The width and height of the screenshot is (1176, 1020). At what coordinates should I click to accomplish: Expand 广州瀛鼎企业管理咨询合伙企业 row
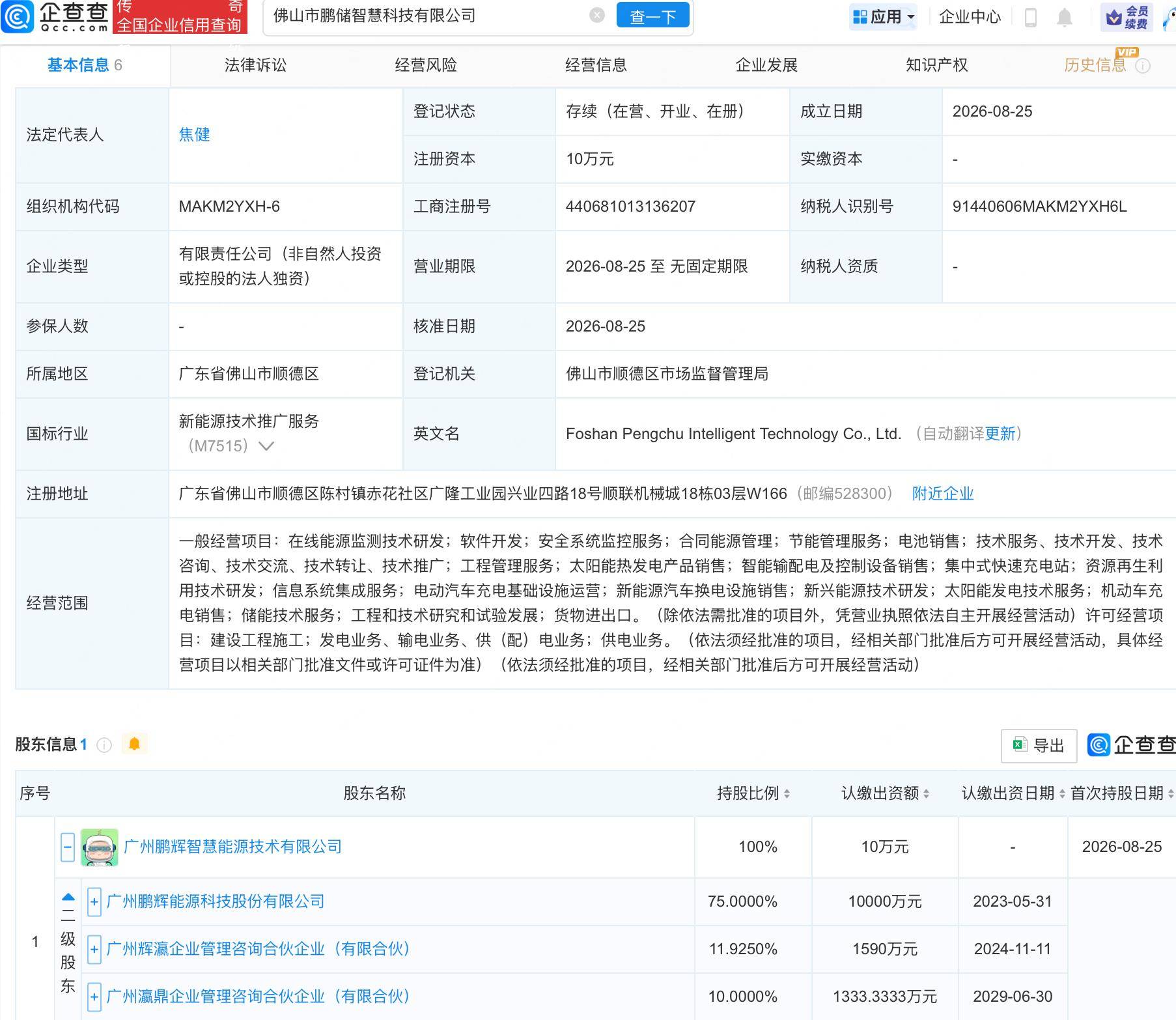click(94, 997)
